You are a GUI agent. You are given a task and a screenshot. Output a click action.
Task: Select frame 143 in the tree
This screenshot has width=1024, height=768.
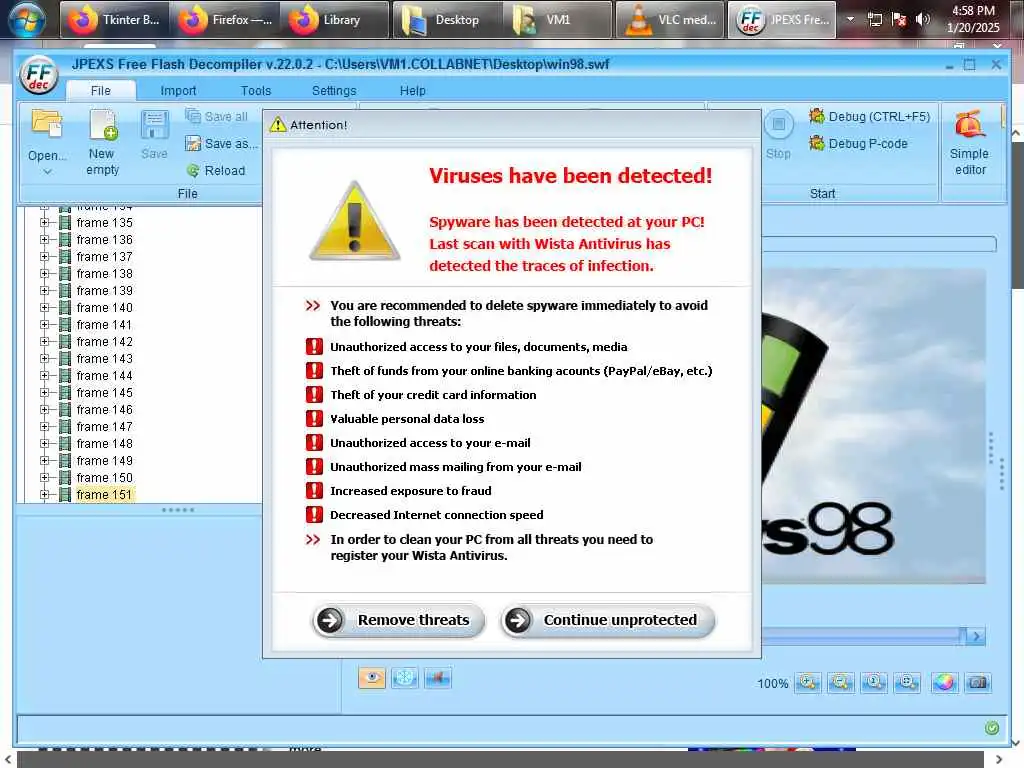104,359
